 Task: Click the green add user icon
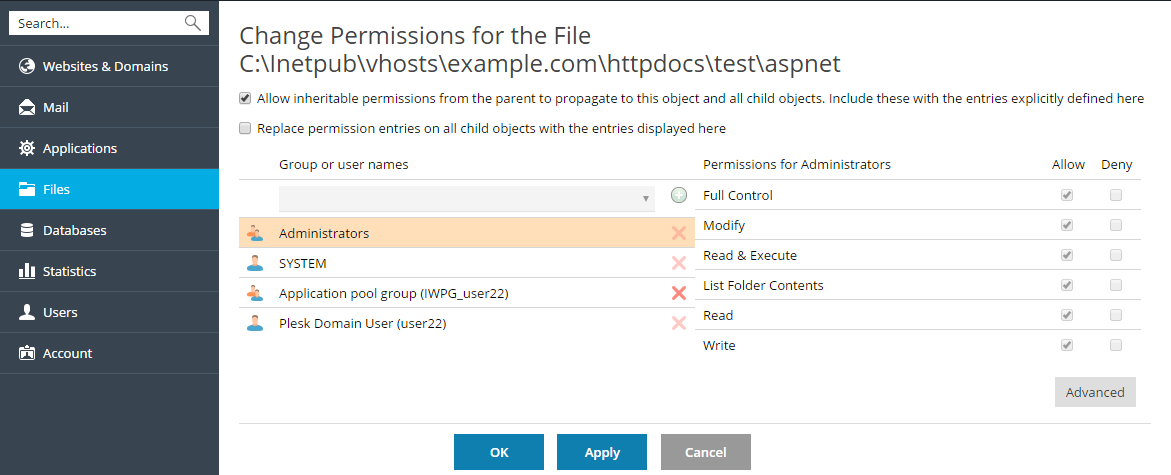[679, 195]
